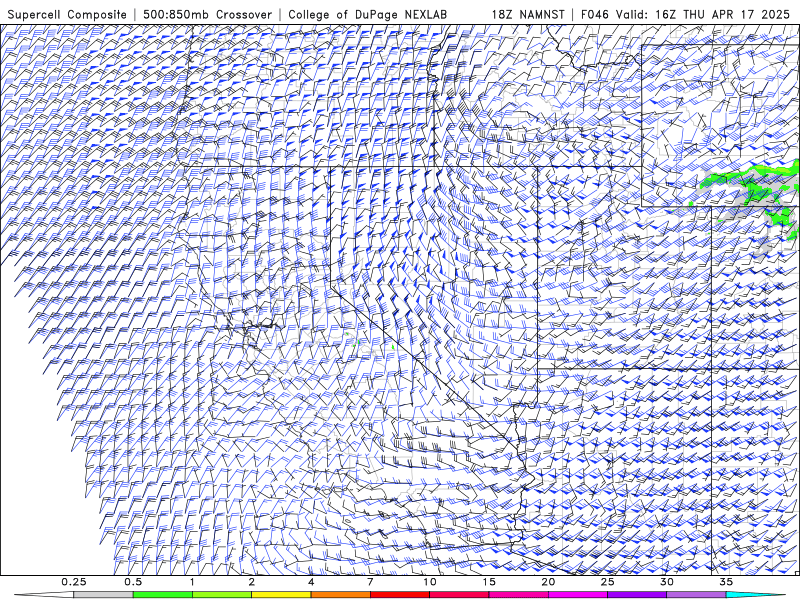Click the 0.25 value on the color scale
This screenshot has height=600, width=800.
(73, 582)
